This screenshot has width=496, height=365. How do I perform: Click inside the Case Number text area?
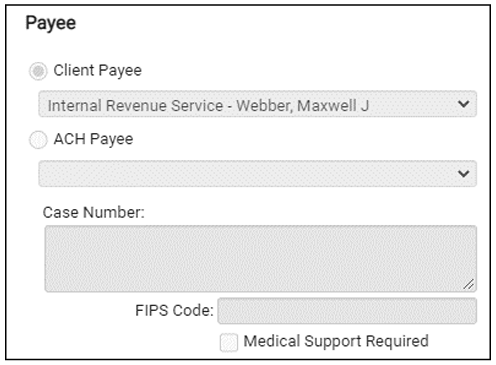pos(261,259)
